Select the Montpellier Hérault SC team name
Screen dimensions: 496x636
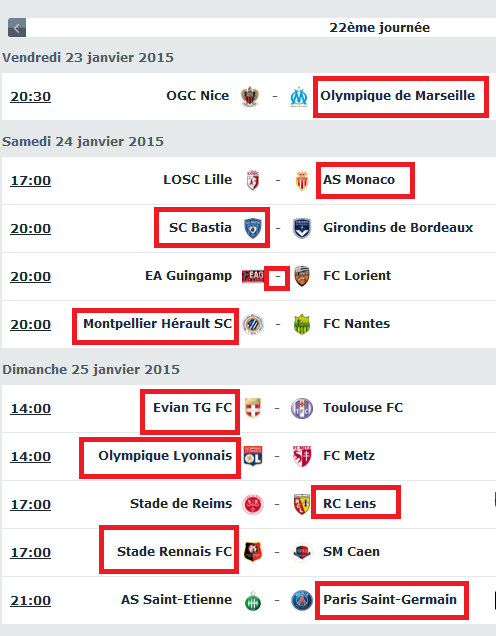[x=157, y=324]
